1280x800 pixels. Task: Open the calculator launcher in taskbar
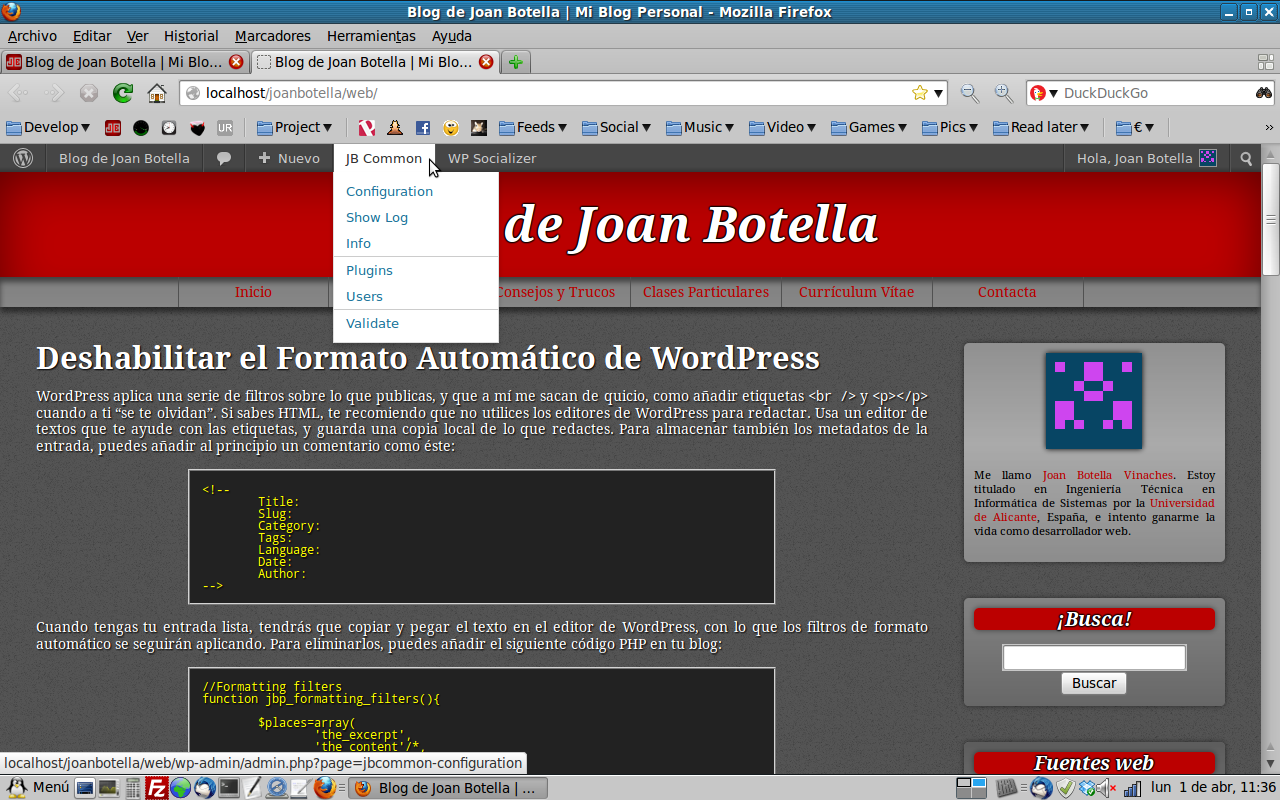click(133, 788)
